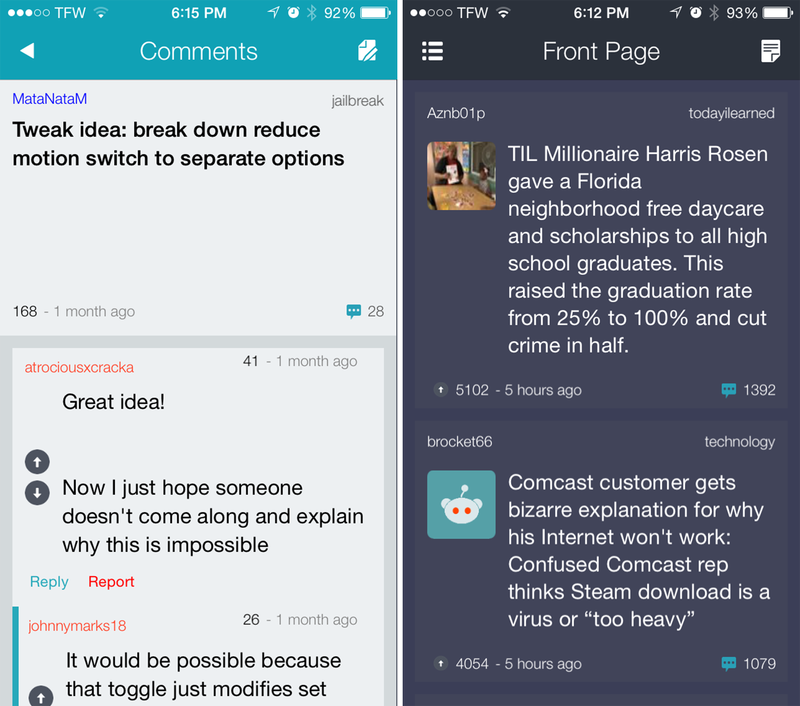The height and width of the screenshot is (706, 800).
Task: Open the hamburger list menu icon
Action: [432, 51]
